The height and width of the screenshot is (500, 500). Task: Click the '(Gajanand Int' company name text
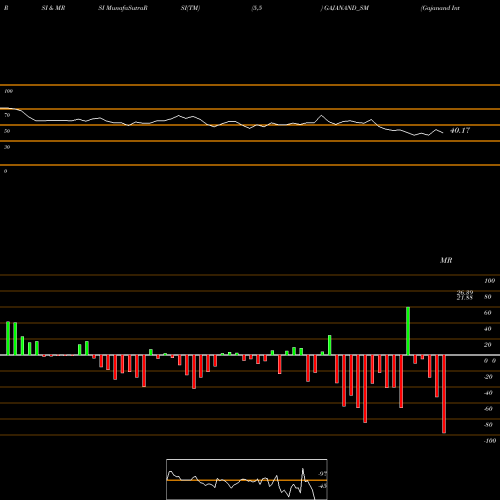click(x=440, y=8)
